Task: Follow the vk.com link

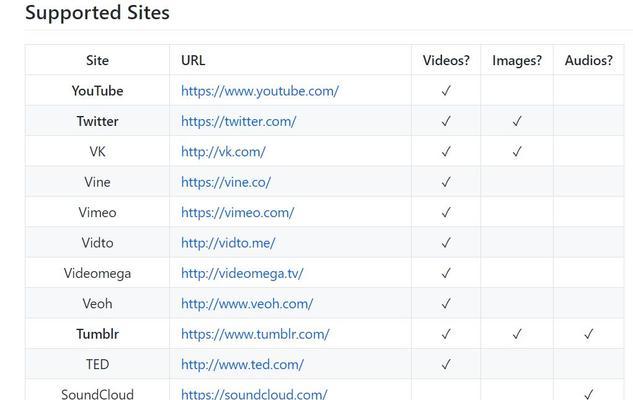Action: tap(223, 152)
